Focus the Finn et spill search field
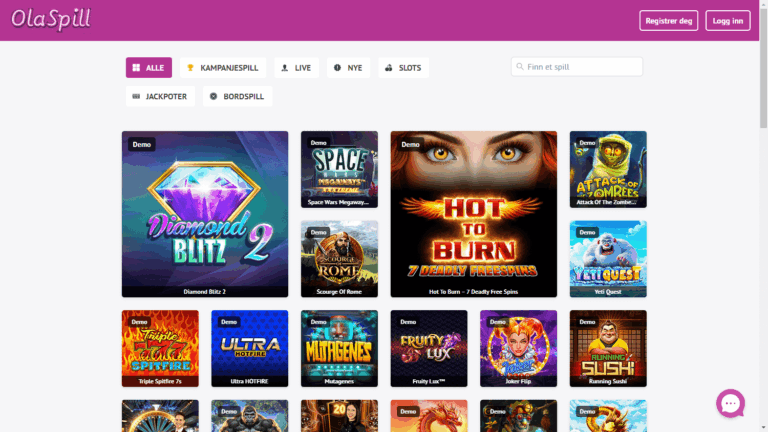Viewport: 768px width, 432px height. (577, 67)
